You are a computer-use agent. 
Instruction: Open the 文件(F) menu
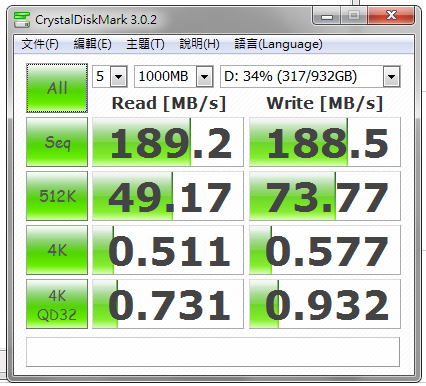click(40, 44)
